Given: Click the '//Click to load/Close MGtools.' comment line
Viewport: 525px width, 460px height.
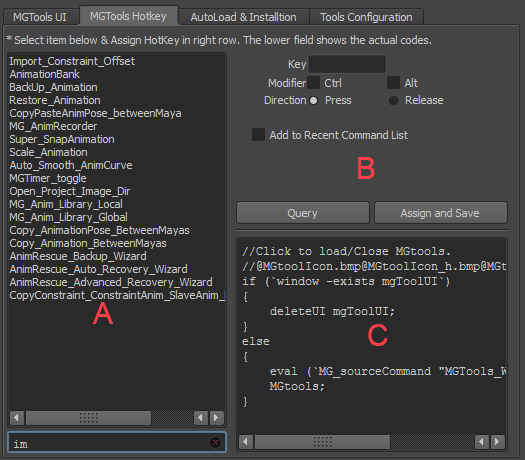Looking at the screenshot, I should point(347,251).
